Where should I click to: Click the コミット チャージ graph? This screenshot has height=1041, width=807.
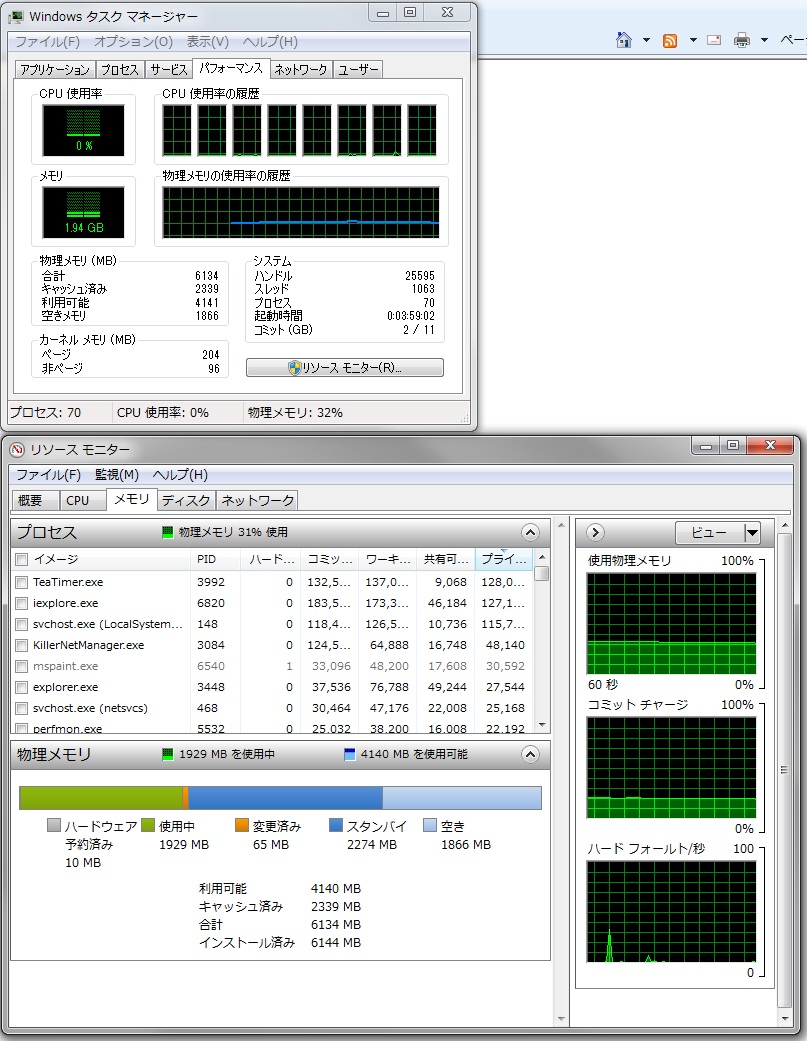click(x=671, y=767)
